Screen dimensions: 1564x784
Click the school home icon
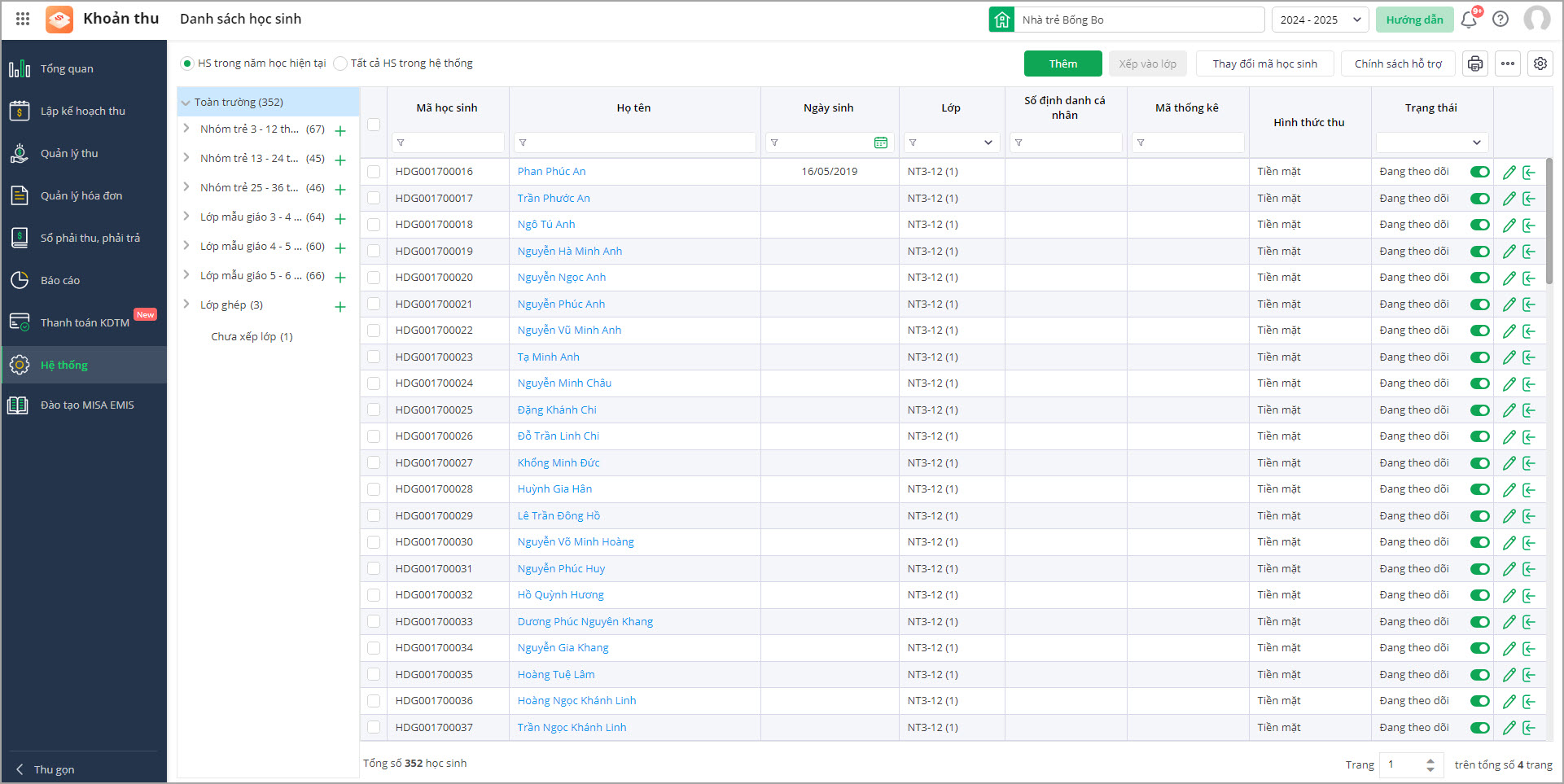[1001, 20]
